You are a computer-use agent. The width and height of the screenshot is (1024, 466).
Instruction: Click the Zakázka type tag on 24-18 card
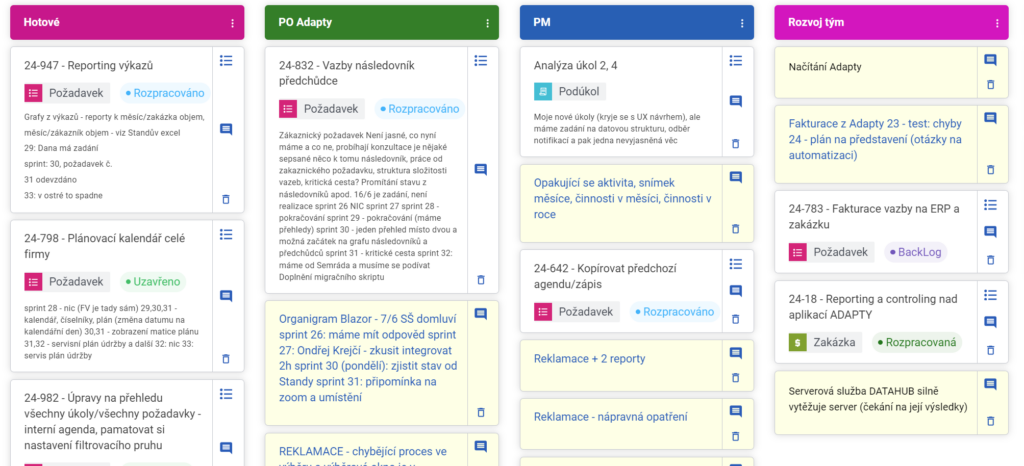(825, 342)
